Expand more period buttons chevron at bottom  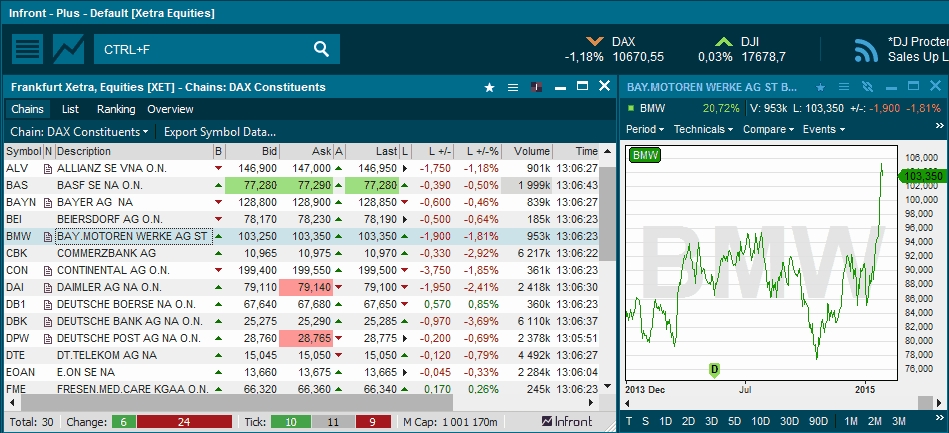[939, 419]
